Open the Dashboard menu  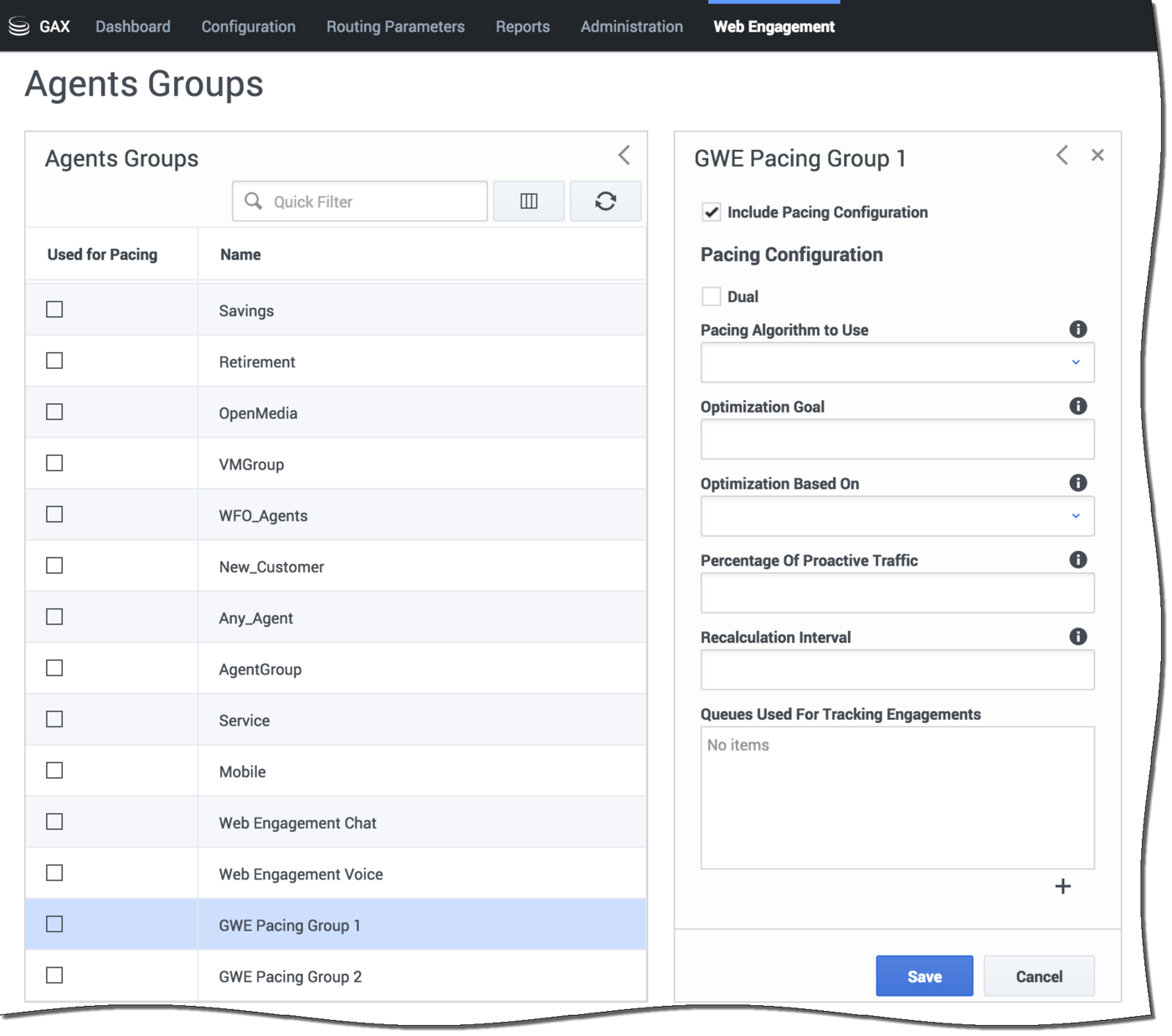pos(133,27)
